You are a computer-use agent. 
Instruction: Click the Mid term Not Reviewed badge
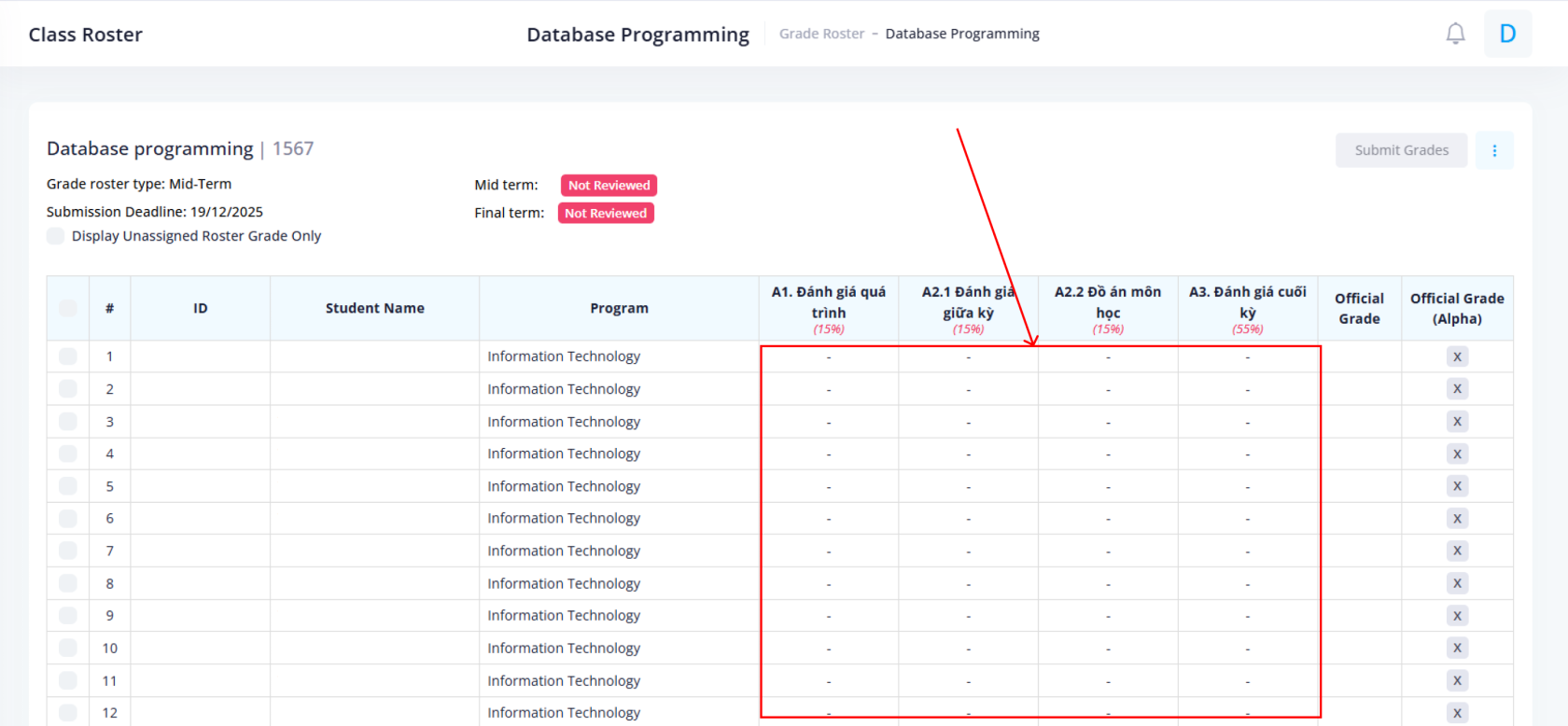coord(609,186)
